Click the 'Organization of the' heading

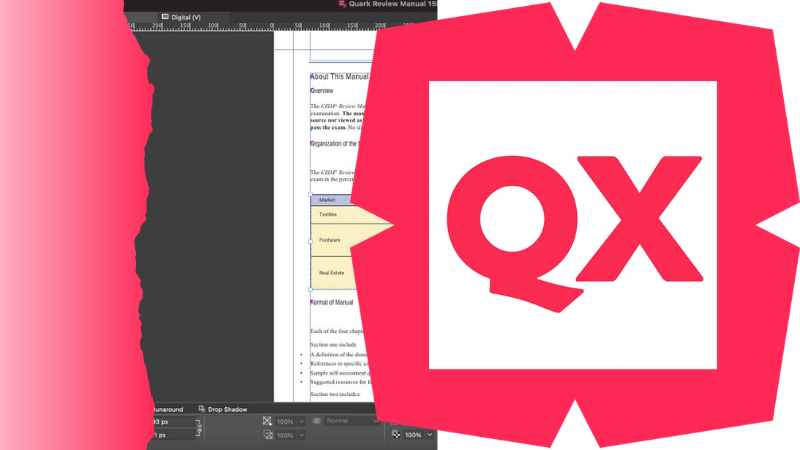pos(335,144)
